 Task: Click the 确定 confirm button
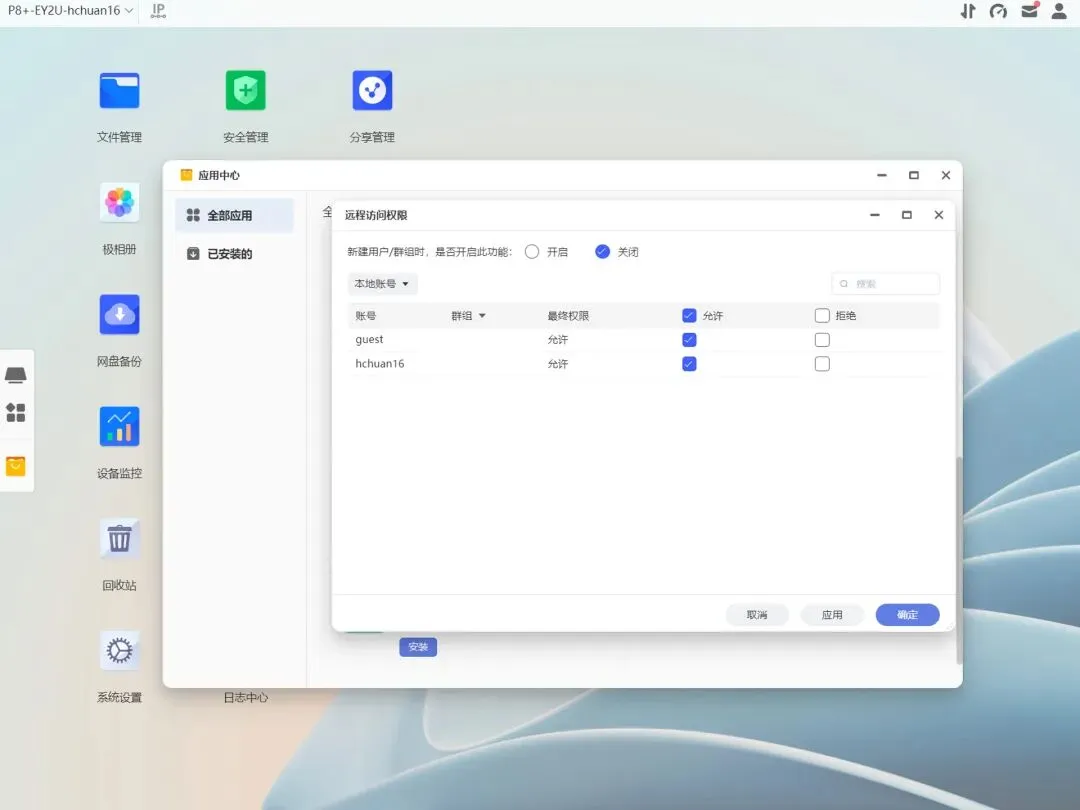[907, 615]
